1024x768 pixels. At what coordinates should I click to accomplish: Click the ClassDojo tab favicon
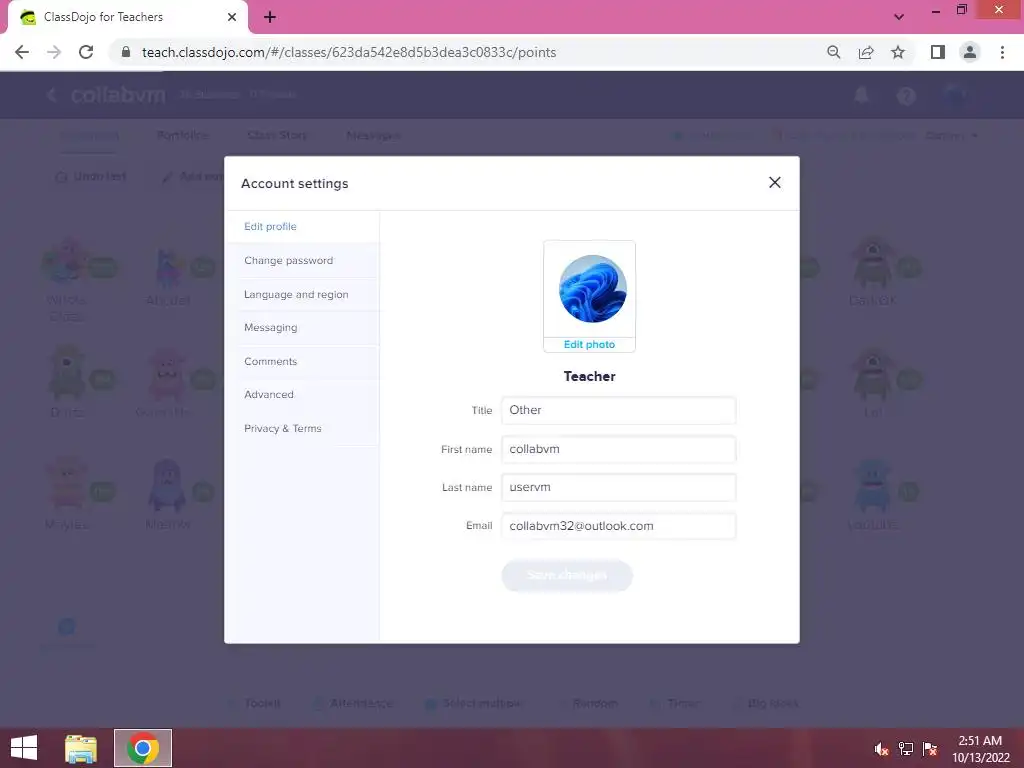point(28,17)
